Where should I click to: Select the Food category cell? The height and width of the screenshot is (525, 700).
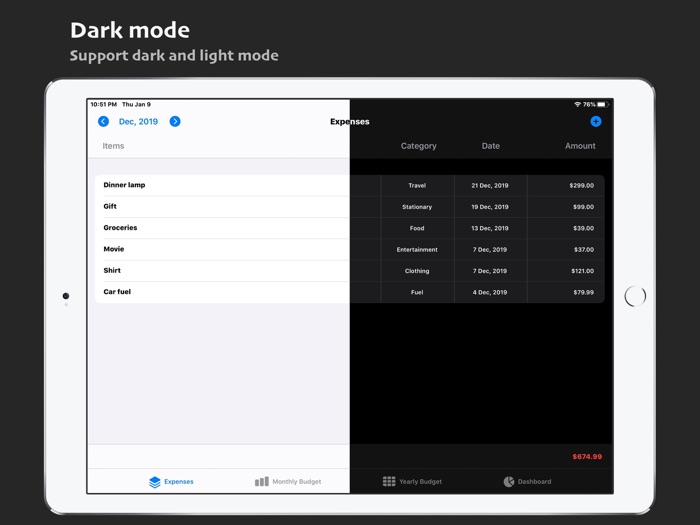click(x=417, y=228)
